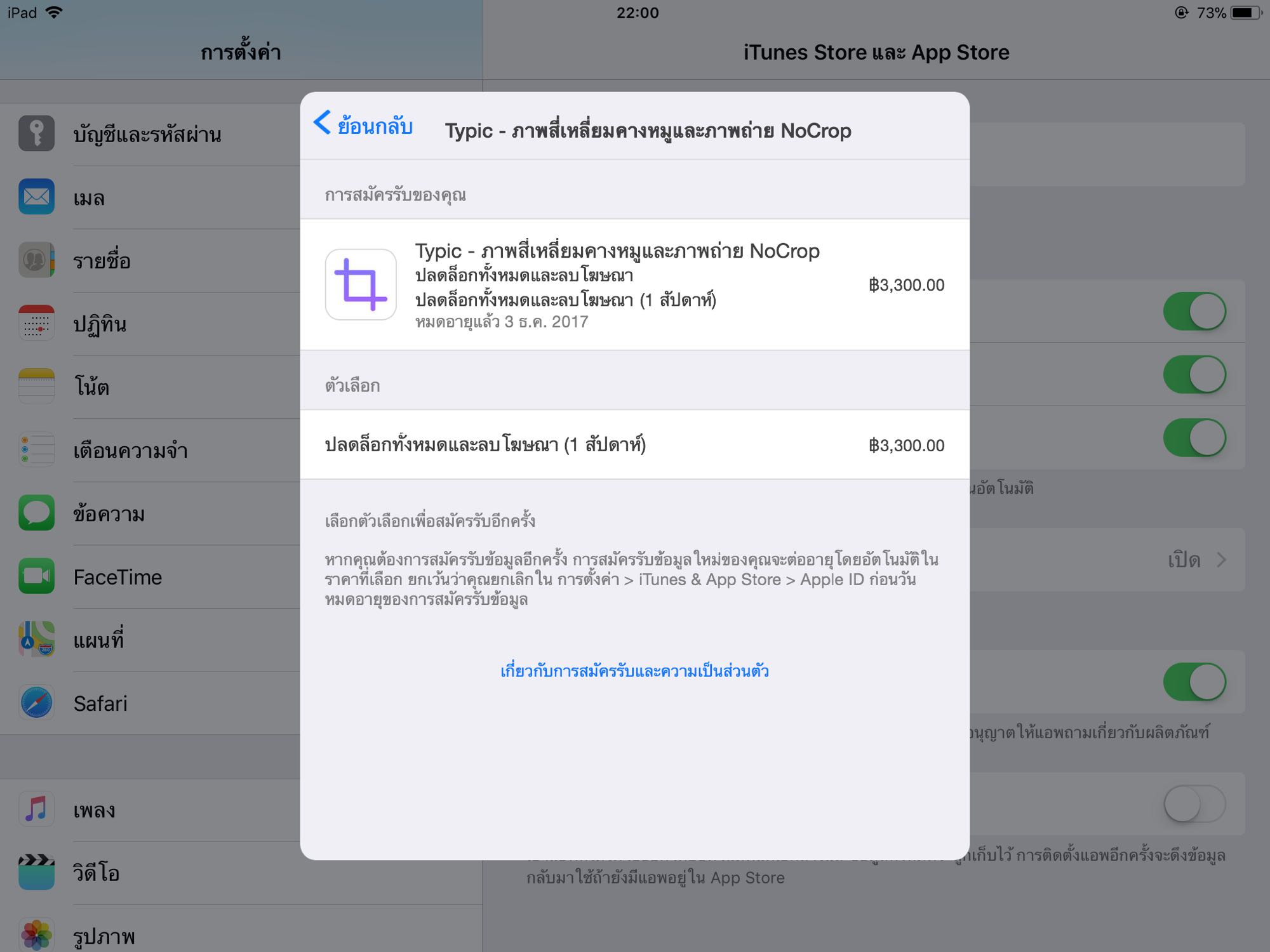Image resolution: width=1270 pixels, height=952 pixels.
Task: Select the FaceTime camera icon
Action: click(36, 576)
